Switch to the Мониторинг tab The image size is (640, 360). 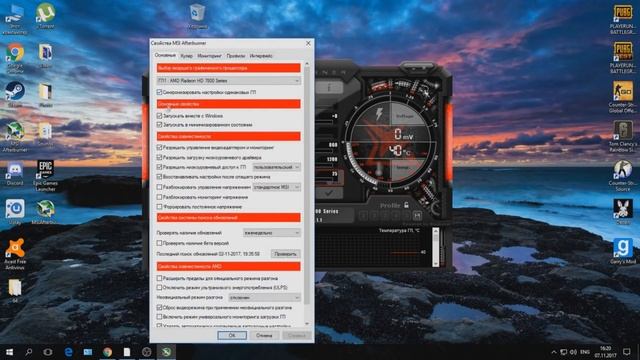coord(209,56)
